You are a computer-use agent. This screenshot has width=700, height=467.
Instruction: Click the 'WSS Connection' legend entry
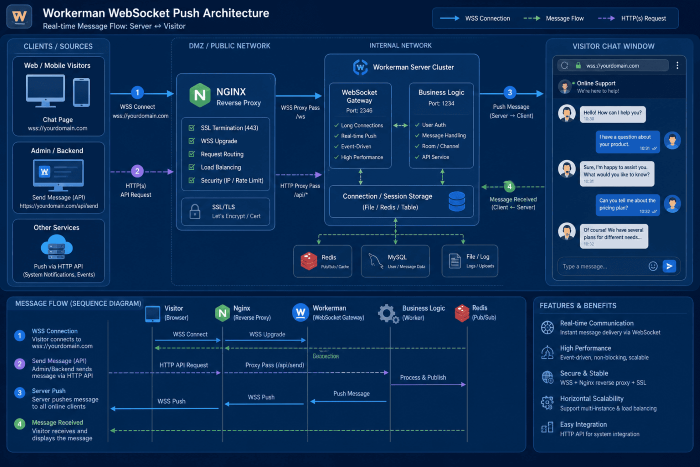tap(475, 18)
